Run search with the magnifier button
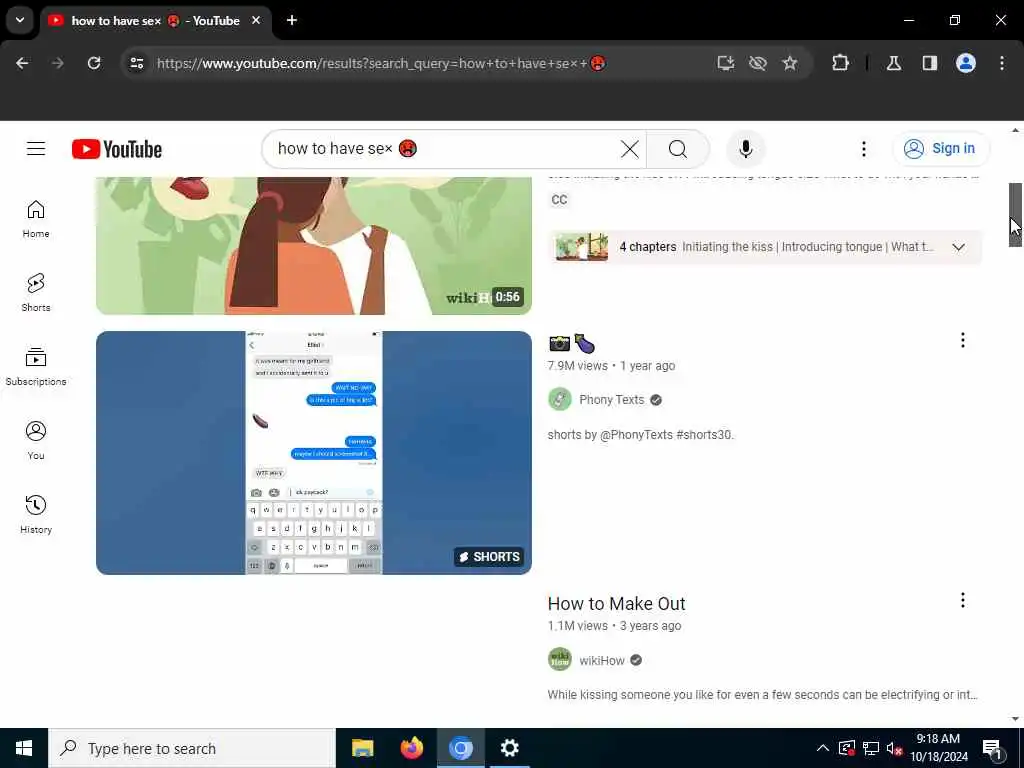Screen dimensions: 1024x768 coord(678,149)
